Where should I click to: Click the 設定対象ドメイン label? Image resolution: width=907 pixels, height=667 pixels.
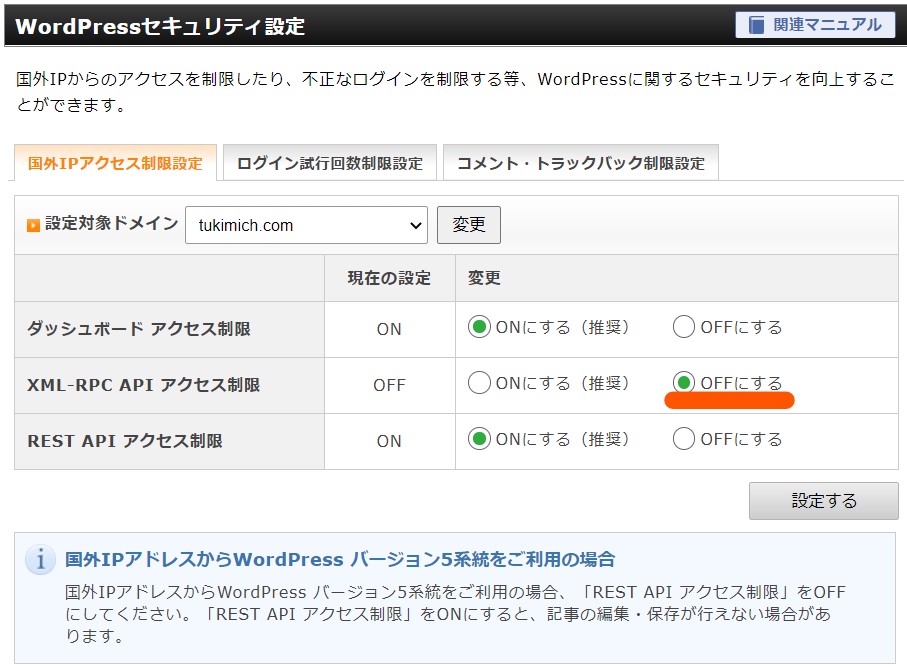pos(112,223)
